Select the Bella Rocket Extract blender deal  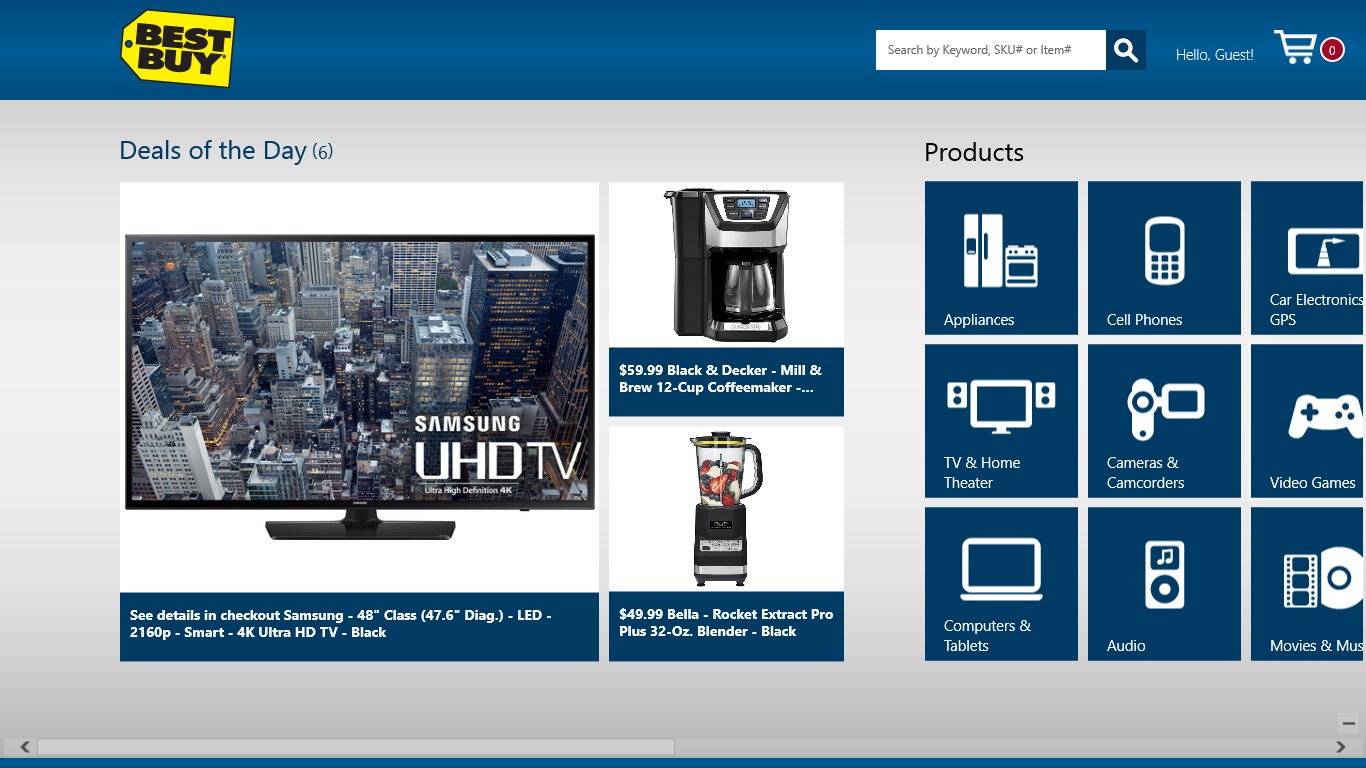[x=726, y=543]
